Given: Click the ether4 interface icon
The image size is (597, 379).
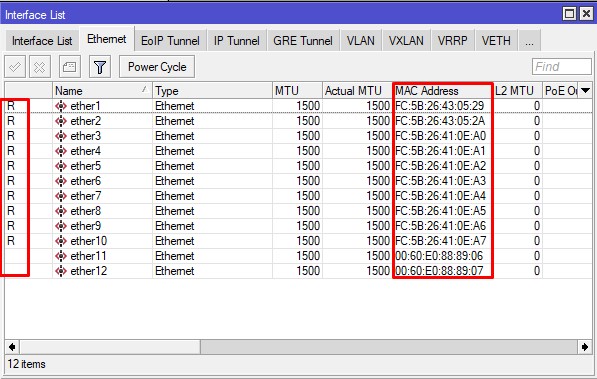Looking at the screenshot, I should pos(61,151).
